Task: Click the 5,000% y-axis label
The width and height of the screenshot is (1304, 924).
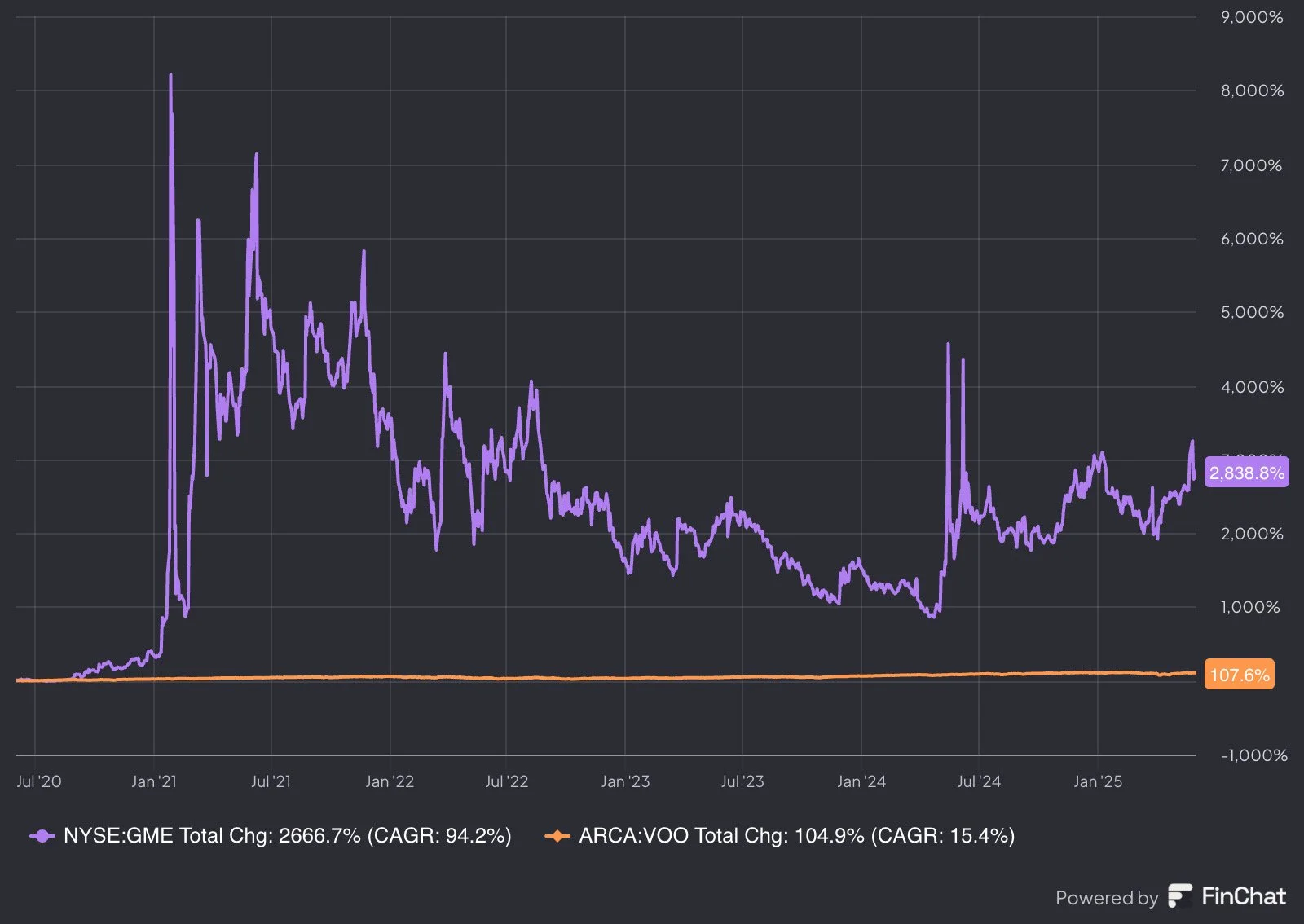Action: tap(1252, 312)
